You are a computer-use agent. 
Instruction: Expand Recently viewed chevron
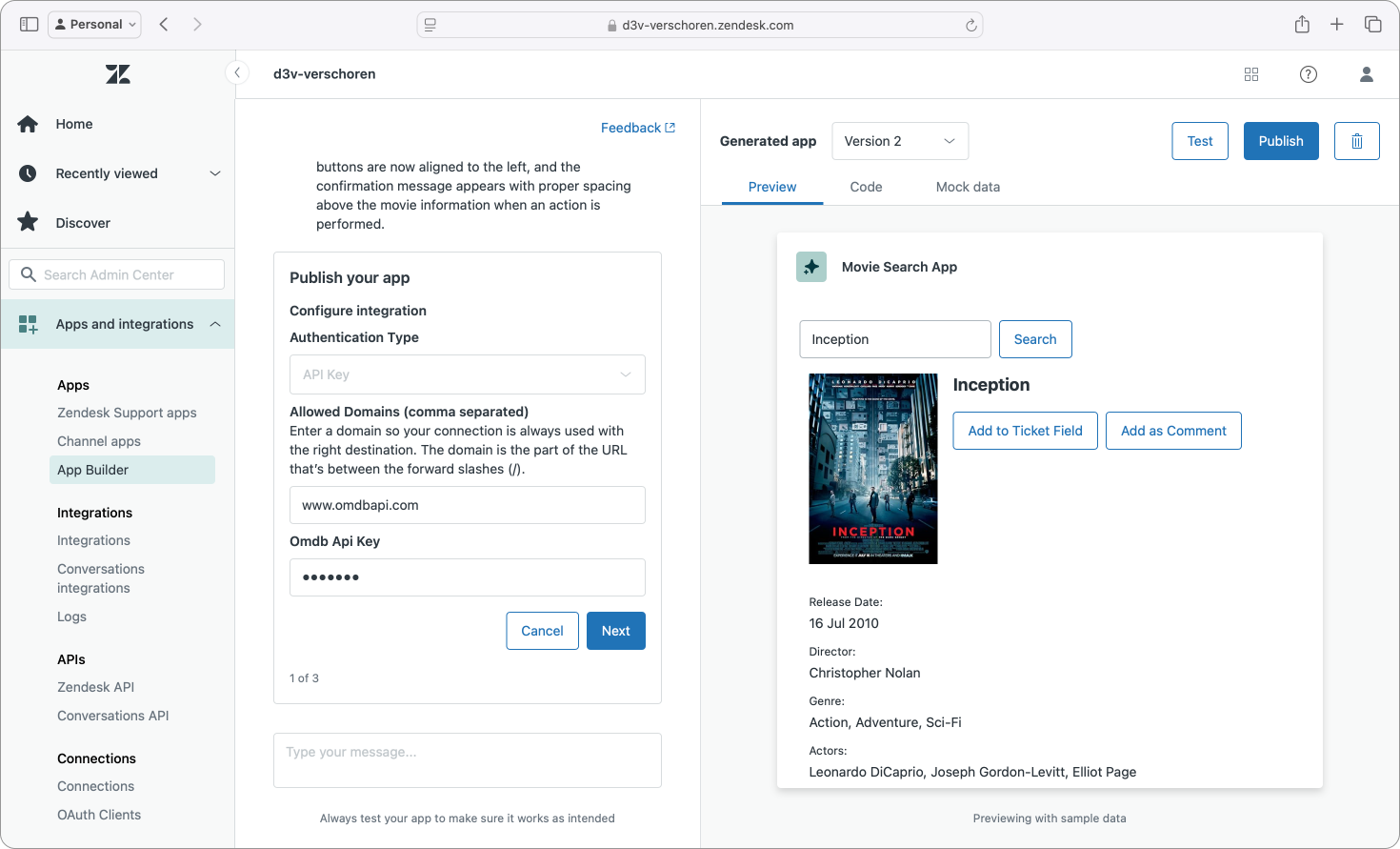point(215,173)
